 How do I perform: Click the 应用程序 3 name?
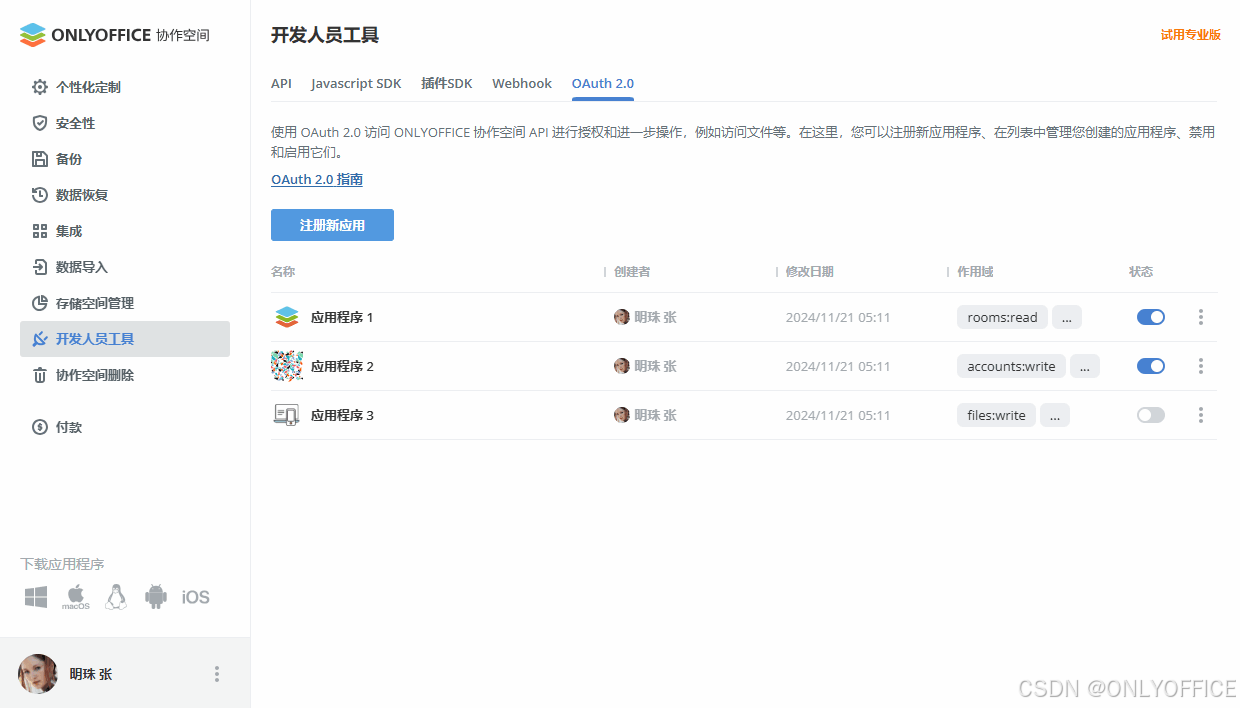click(342, 415)
